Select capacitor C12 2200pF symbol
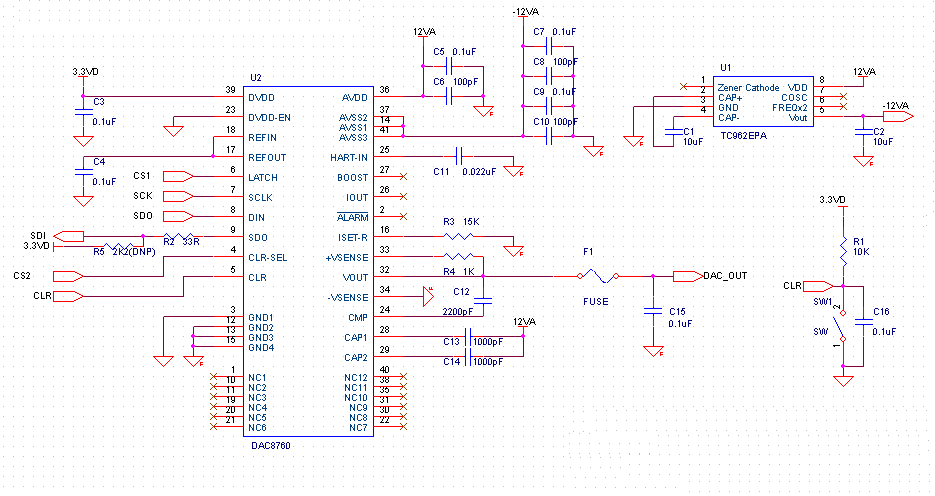 483,301
